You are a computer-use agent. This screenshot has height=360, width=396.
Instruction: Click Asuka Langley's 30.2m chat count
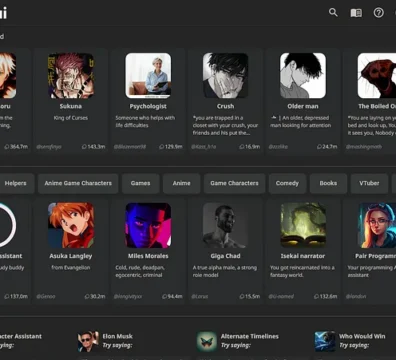point(95,296)
